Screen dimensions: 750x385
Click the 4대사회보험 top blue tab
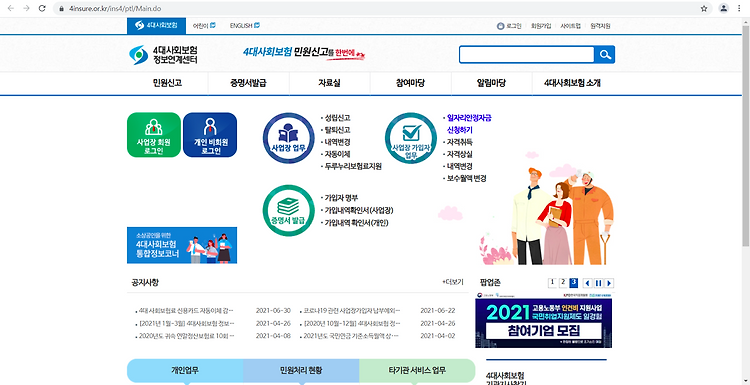(156, 26)
